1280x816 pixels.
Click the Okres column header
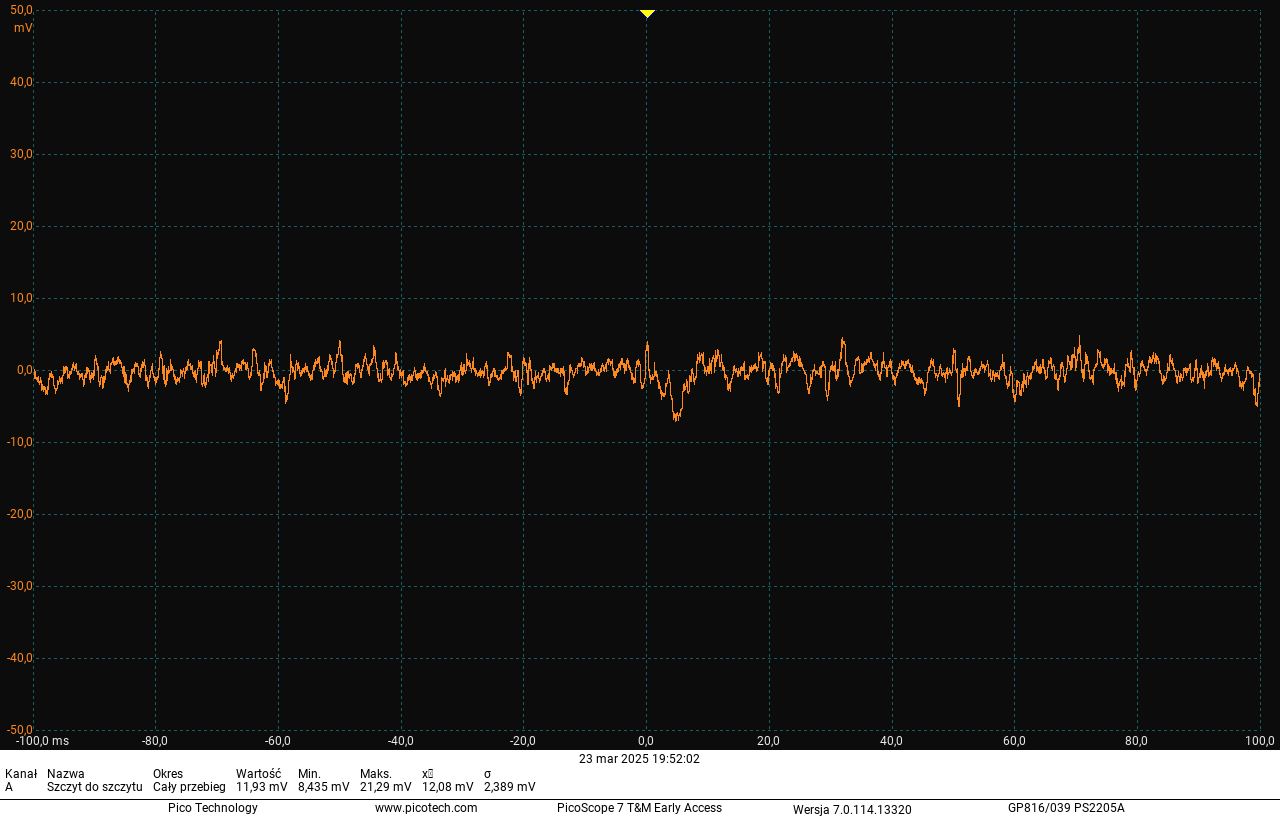168,774
